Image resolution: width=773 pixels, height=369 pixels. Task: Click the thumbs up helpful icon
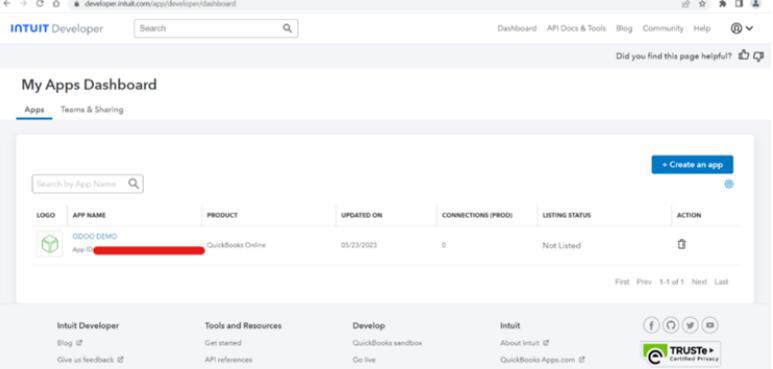click(x=743, y=56)
